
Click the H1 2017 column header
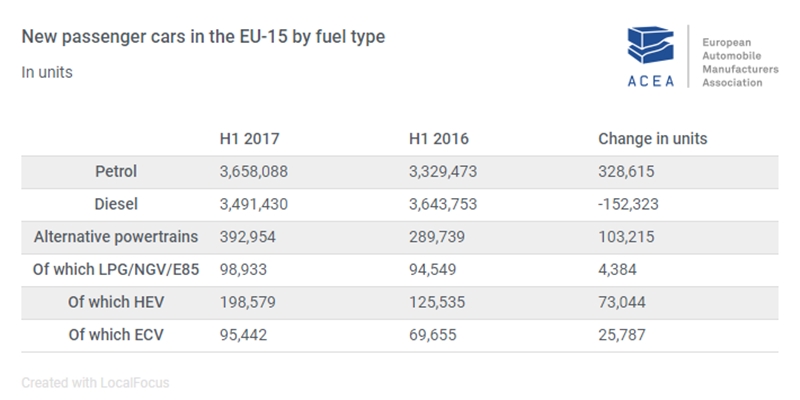click(249, 139)
